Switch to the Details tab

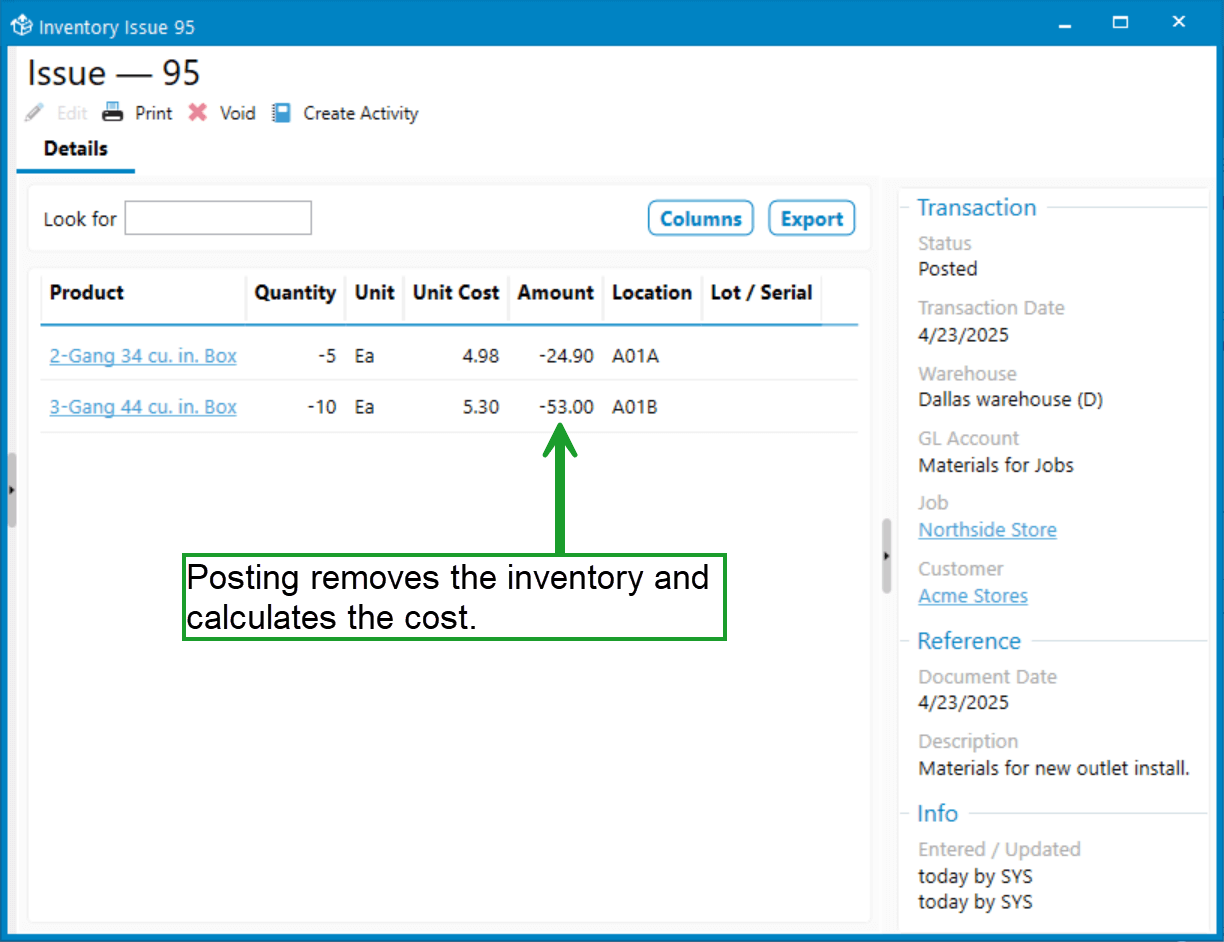click(x=76, y=149)
